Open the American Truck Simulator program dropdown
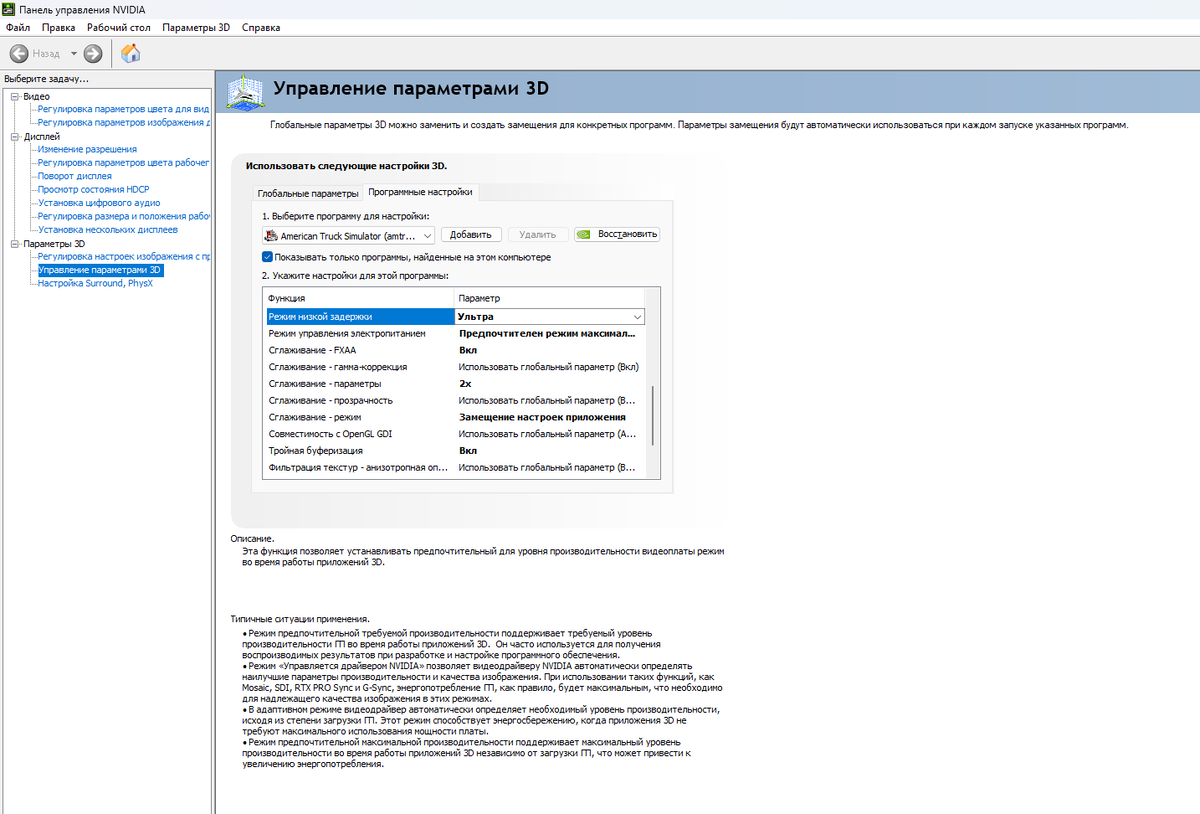This screenshot has width=1200, height=814. (348, 235)
